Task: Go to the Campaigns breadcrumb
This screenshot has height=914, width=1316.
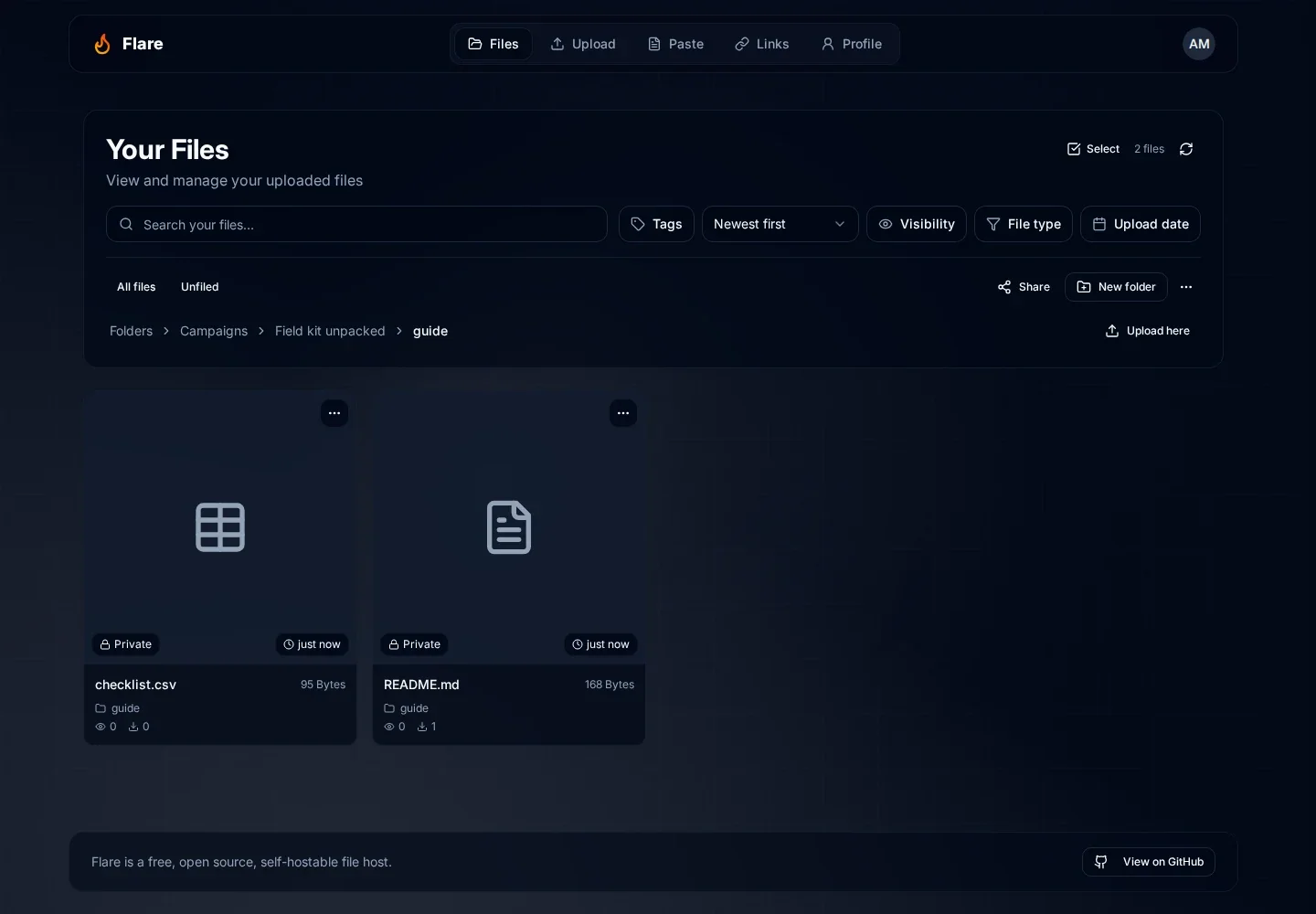Action: click(214, 331)
